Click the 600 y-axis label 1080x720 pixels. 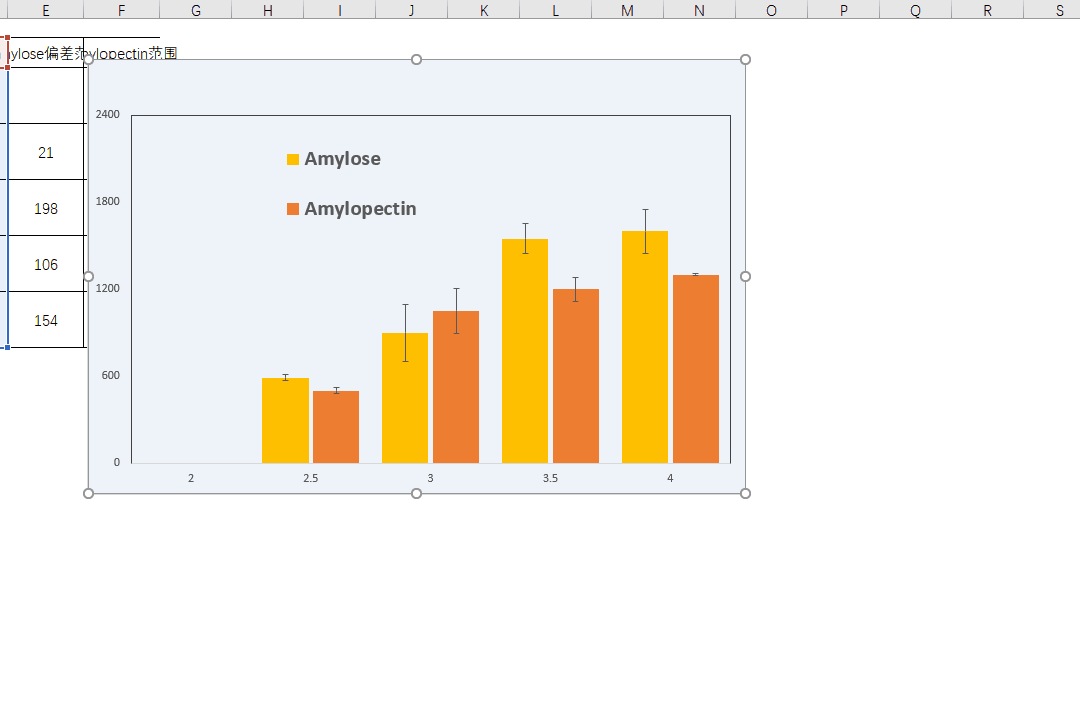pos(110,376)
